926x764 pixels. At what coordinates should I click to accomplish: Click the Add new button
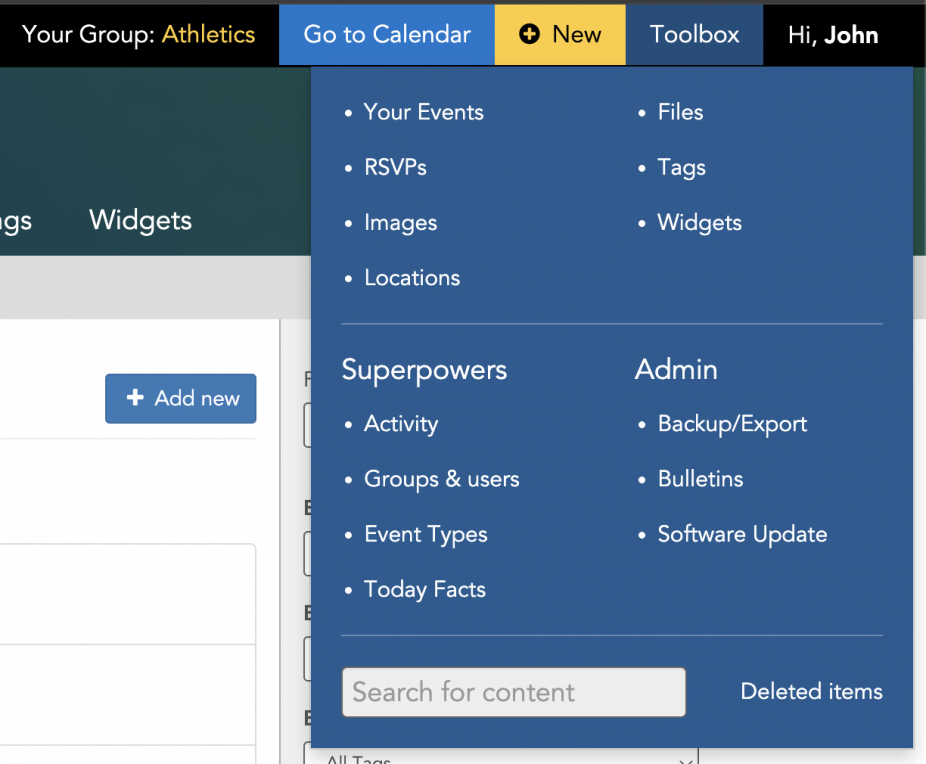(x=180, y=398)
